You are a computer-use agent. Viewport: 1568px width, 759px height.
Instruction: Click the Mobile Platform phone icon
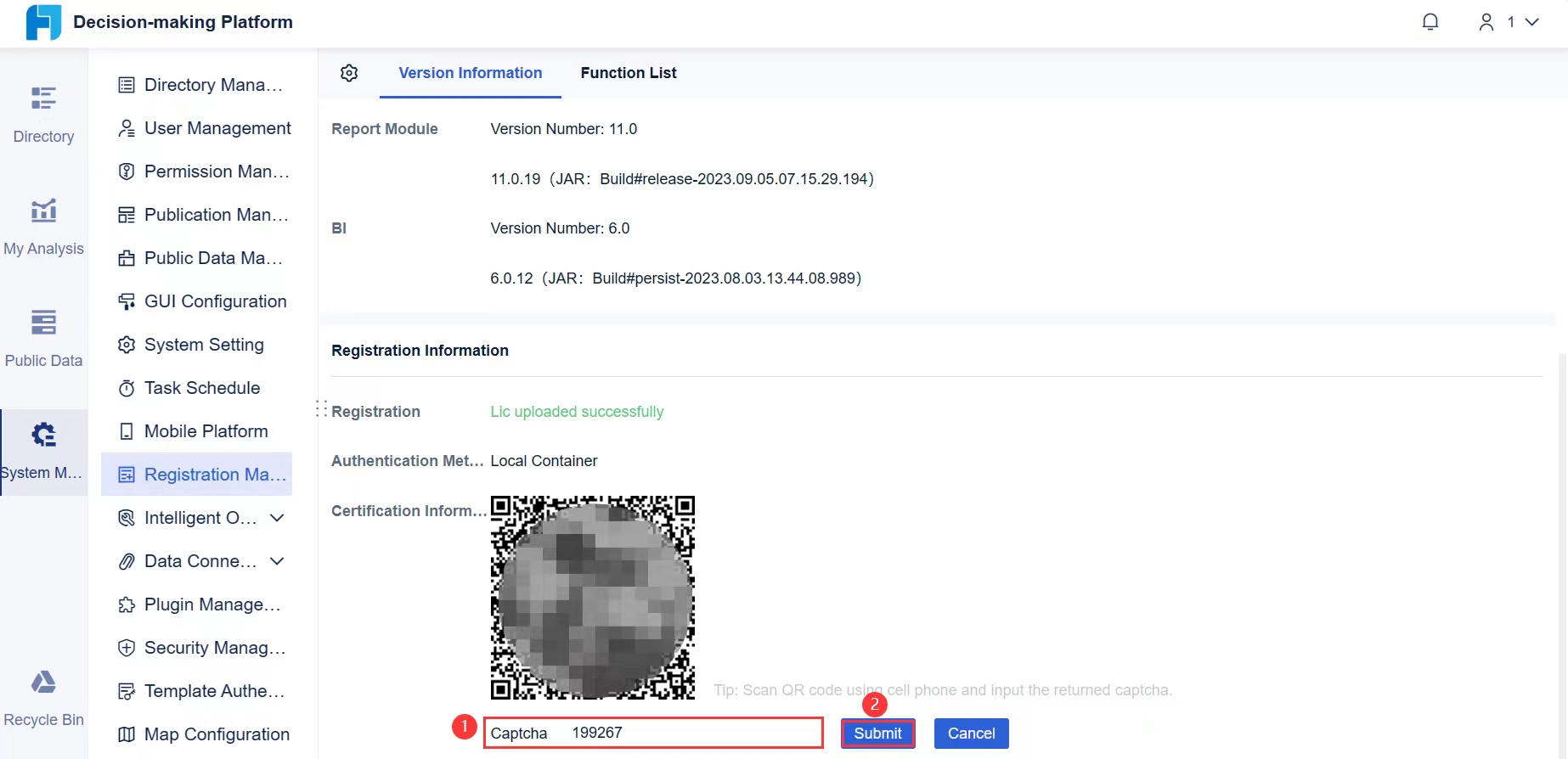click(127, 431)
